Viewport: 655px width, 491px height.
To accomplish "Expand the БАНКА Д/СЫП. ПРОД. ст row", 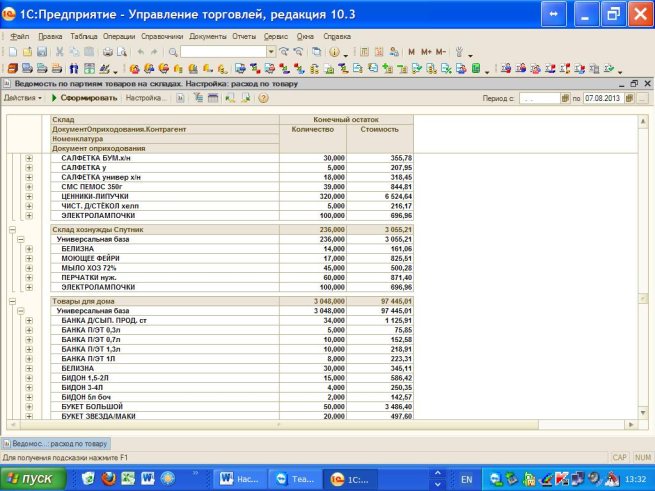I will pos(29,321).
